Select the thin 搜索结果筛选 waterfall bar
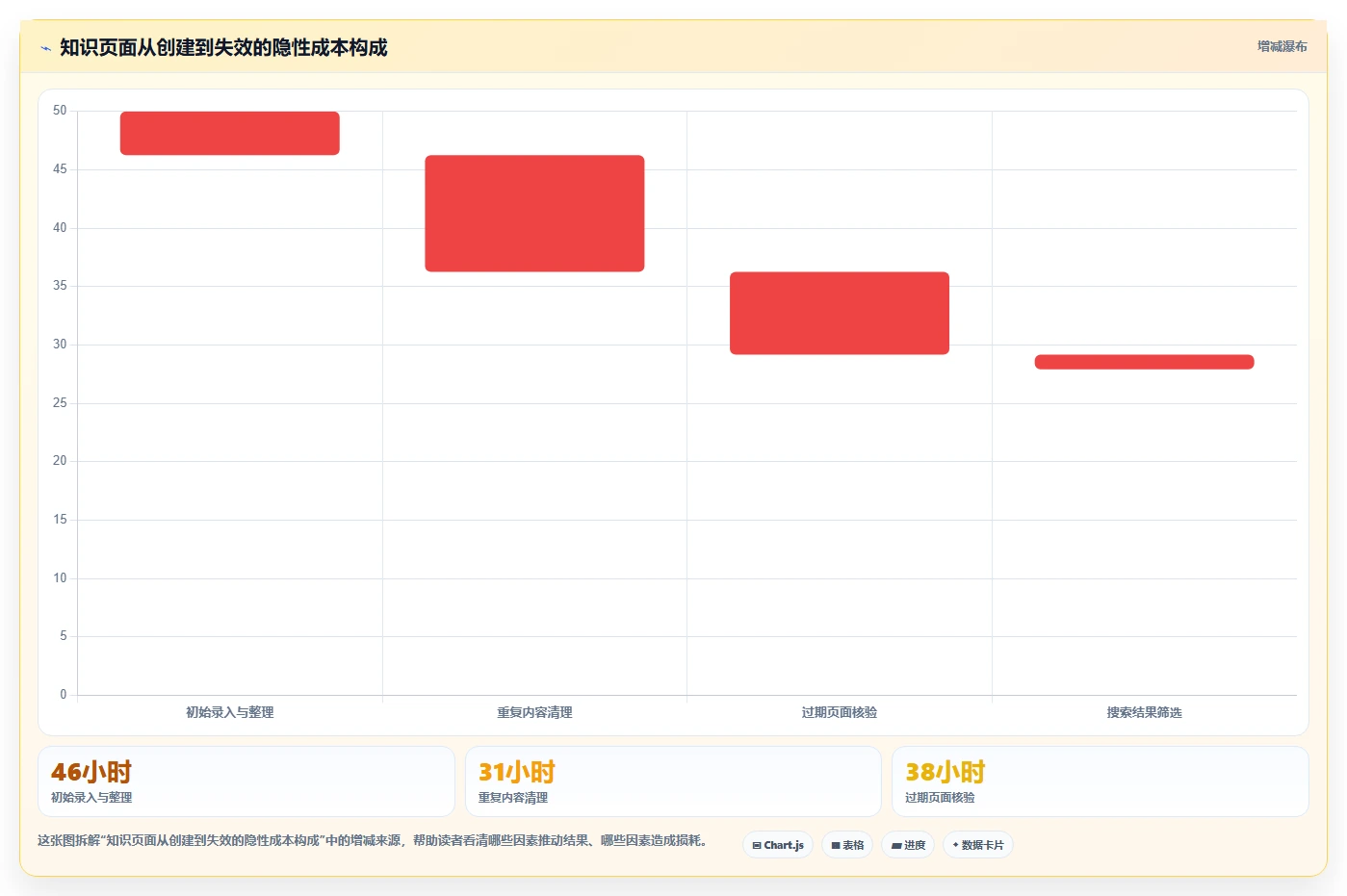This screenshot has width=1347, height=896. click(x=1144, y=362)
